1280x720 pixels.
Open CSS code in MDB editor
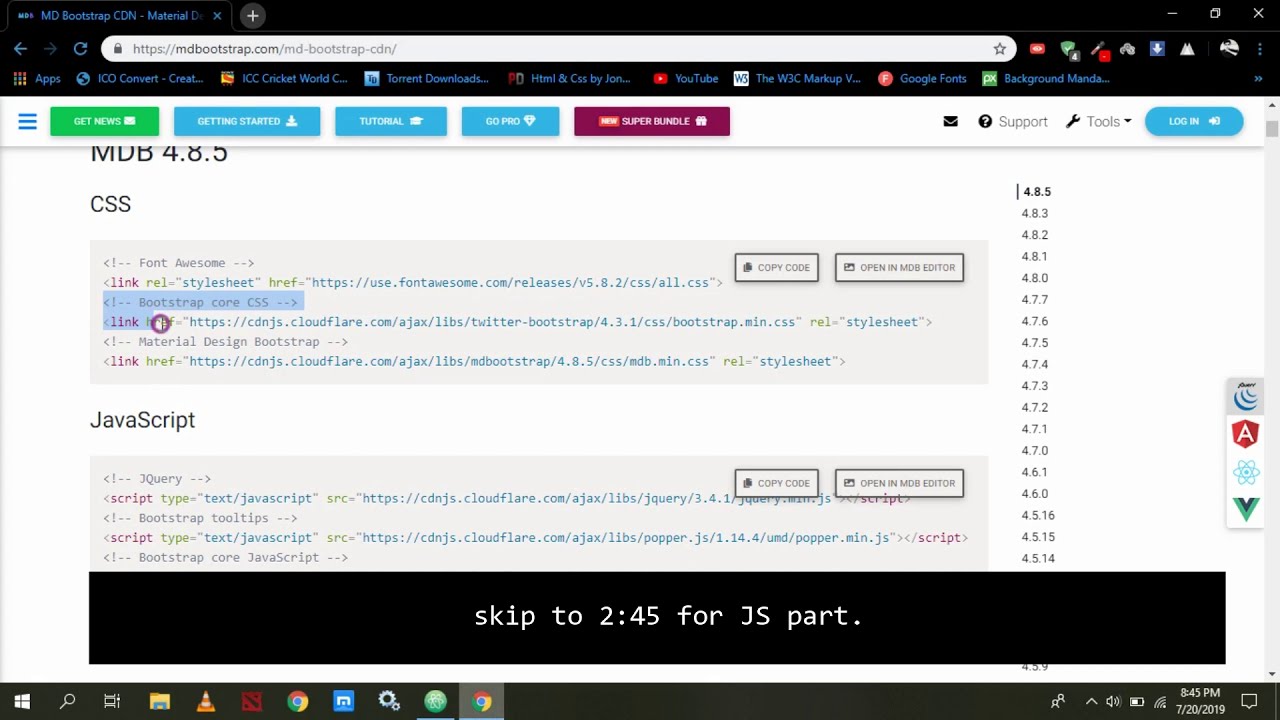pos(899,267)
